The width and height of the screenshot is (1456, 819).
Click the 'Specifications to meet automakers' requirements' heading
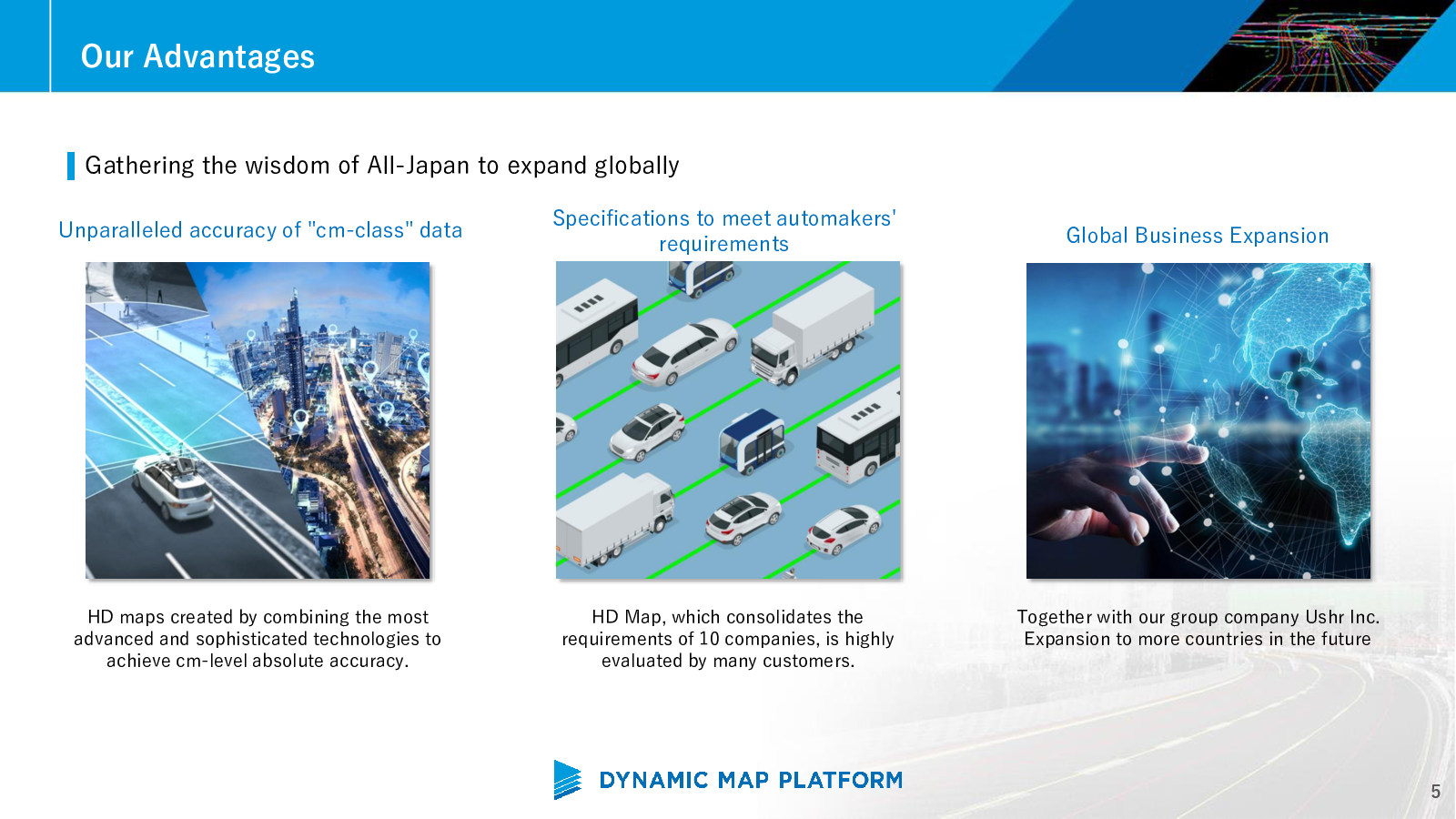[x=724, y=231]
